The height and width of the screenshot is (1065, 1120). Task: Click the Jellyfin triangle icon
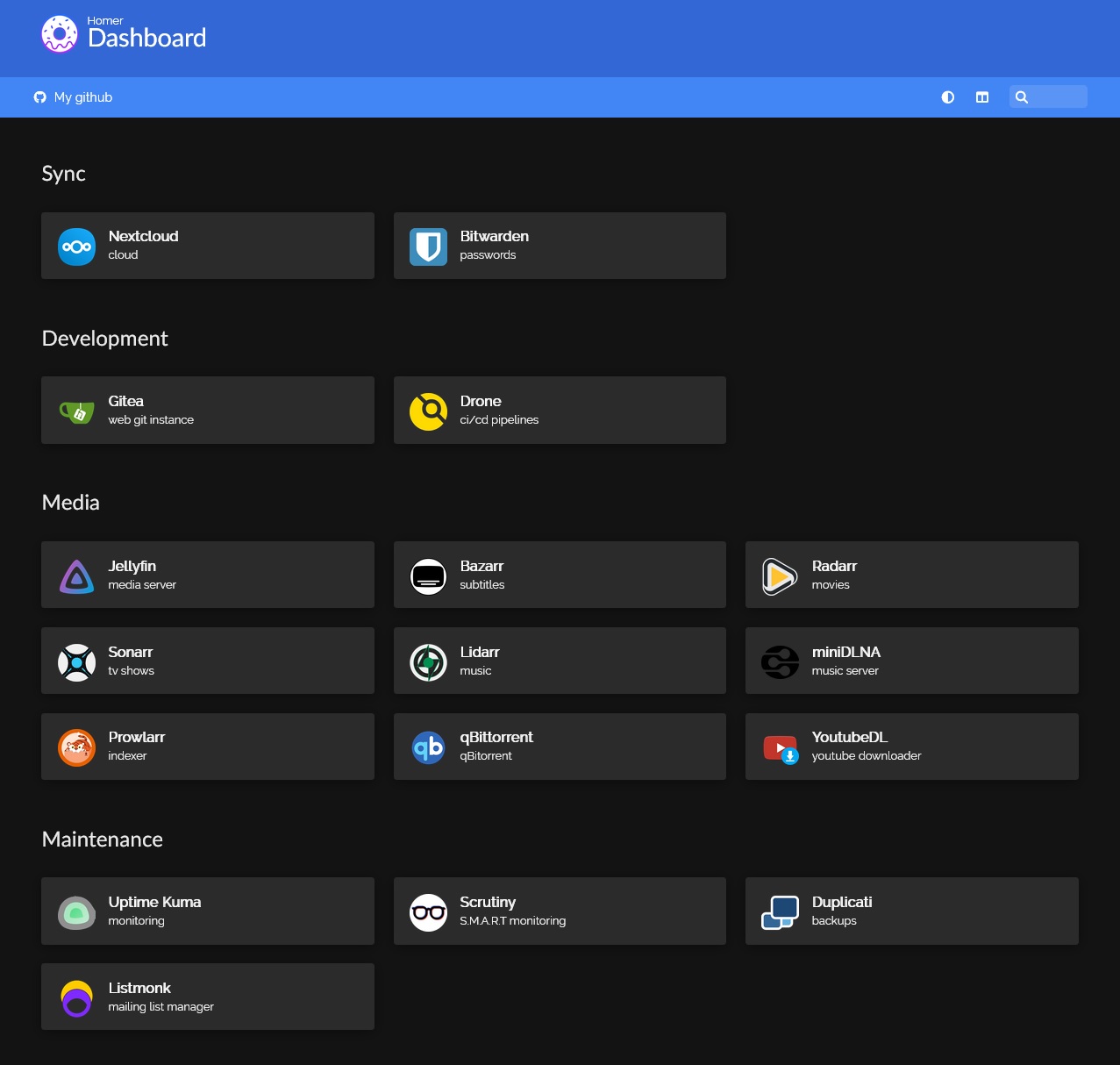tap(77, 576)
